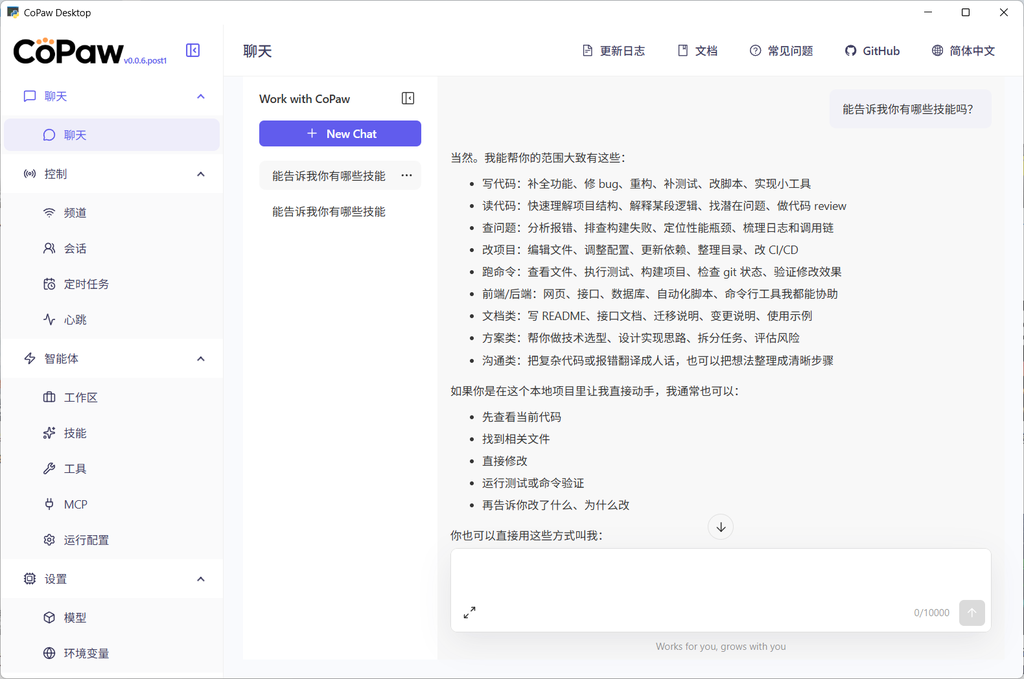Click the wrench icon for 工具
Screen dimensions: 1024x679
point(49,468)
